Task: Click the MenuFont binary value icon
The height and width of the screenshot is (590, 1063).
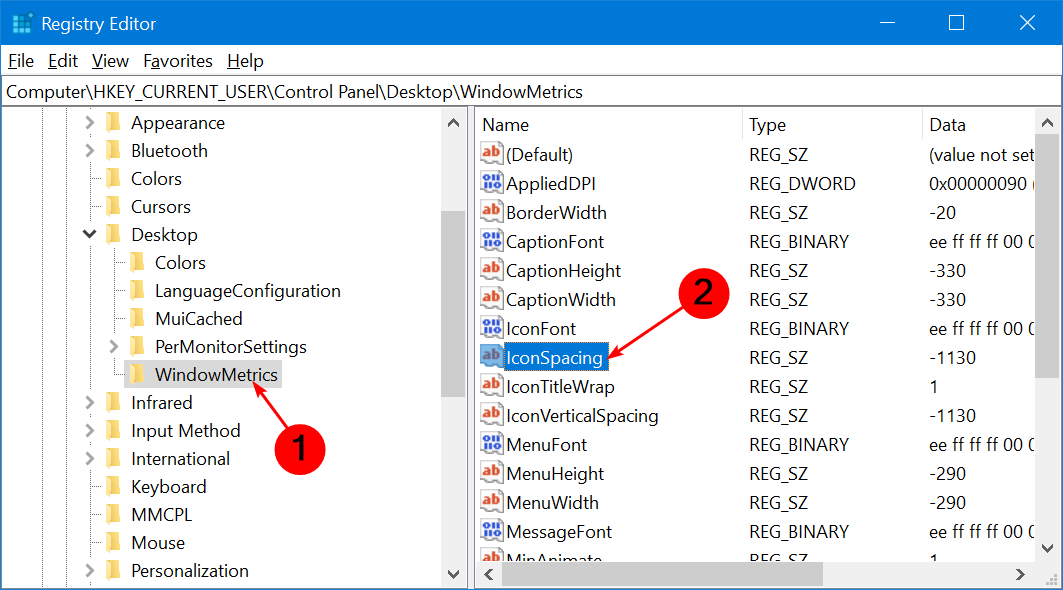Action: pyautogui.click(x=492, y=444)
